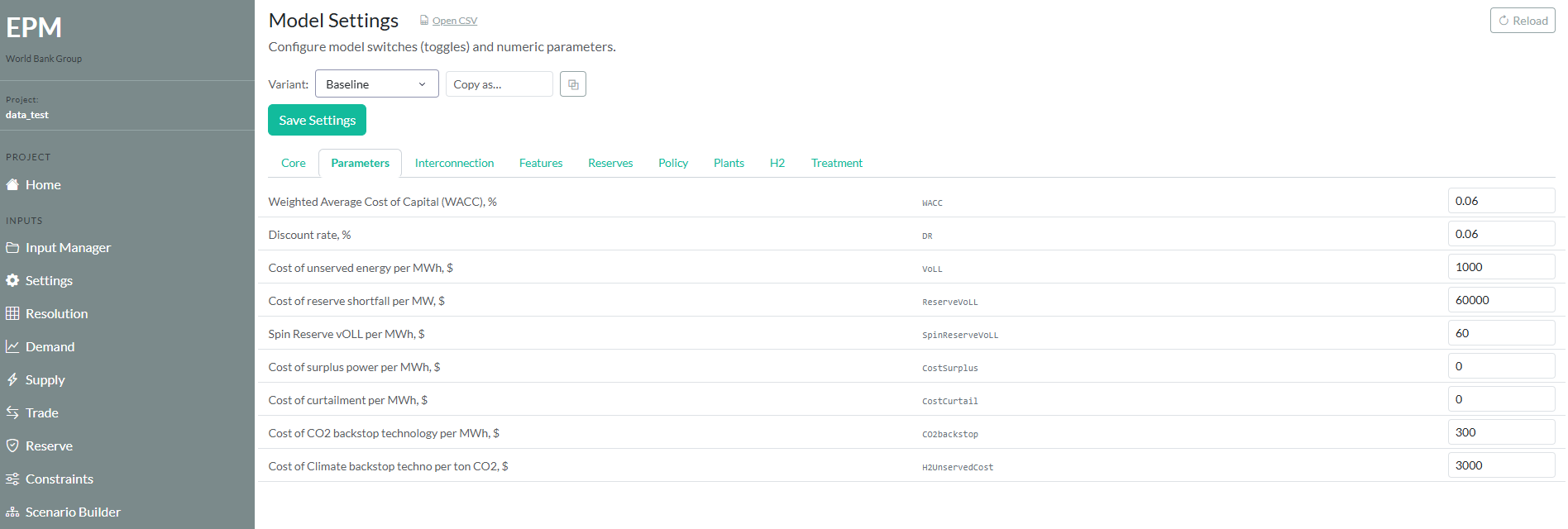Screen dimensions: 1568x529
Task: Click the 'SpinReserveVoLL' code label
Action: tap(960, 335)
